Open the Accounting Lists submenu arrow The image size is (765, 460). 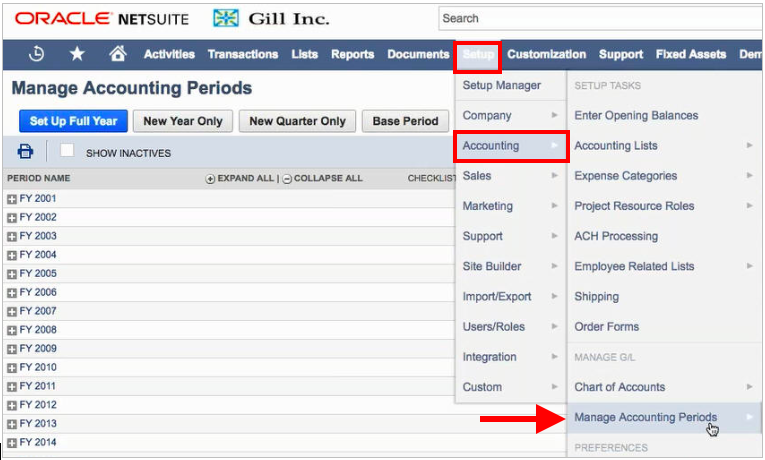(749, 145)
